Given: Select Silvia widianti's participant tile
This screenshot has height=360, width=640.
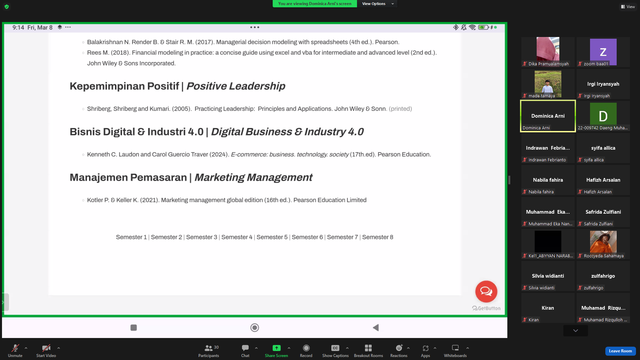Looking at the screenshot, I should (x=548, y=276).
